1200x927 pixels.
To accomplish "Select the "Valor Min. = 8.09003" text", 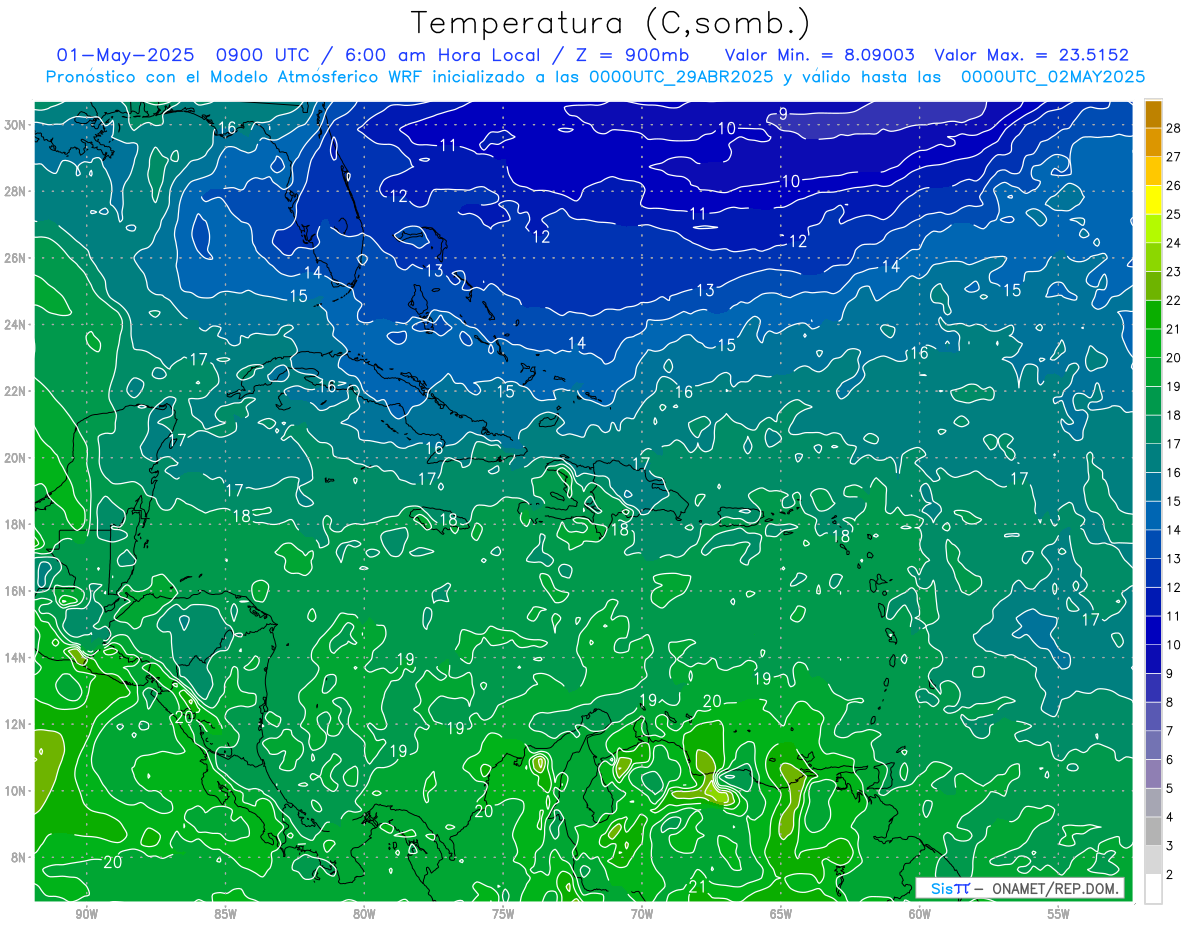I will click(x=819, y=55).
